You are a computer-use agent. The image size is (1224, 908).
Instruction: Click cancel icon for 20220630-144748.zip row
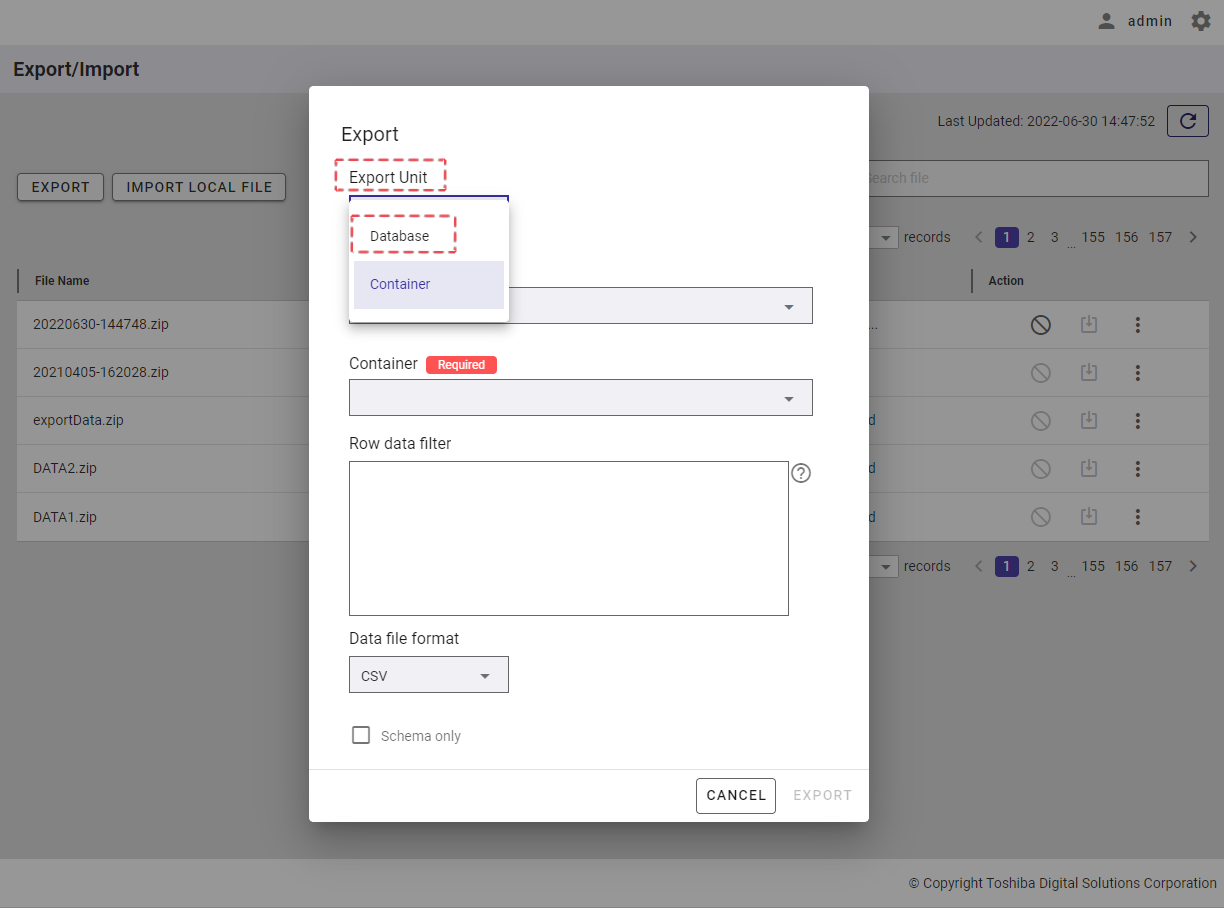[1040, 324]
